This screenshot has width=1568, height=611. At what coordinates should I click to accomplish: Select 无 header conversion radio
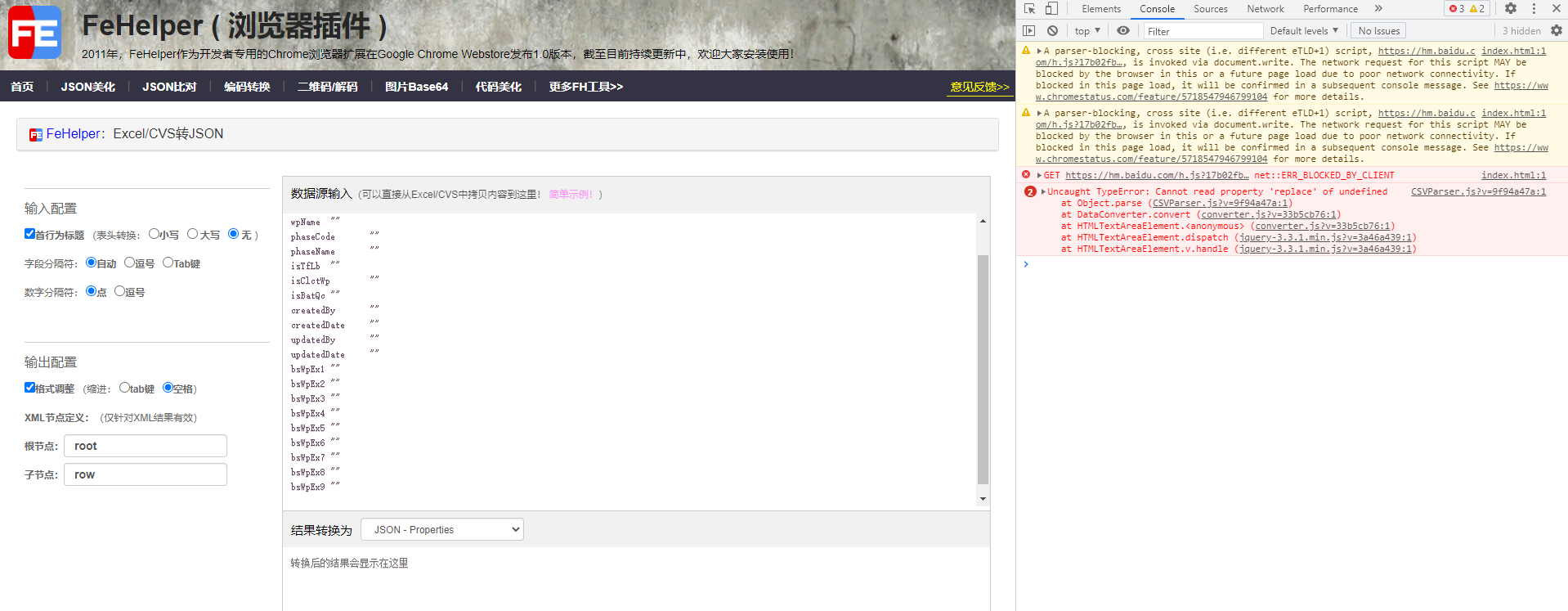click(x=234, y=234)
